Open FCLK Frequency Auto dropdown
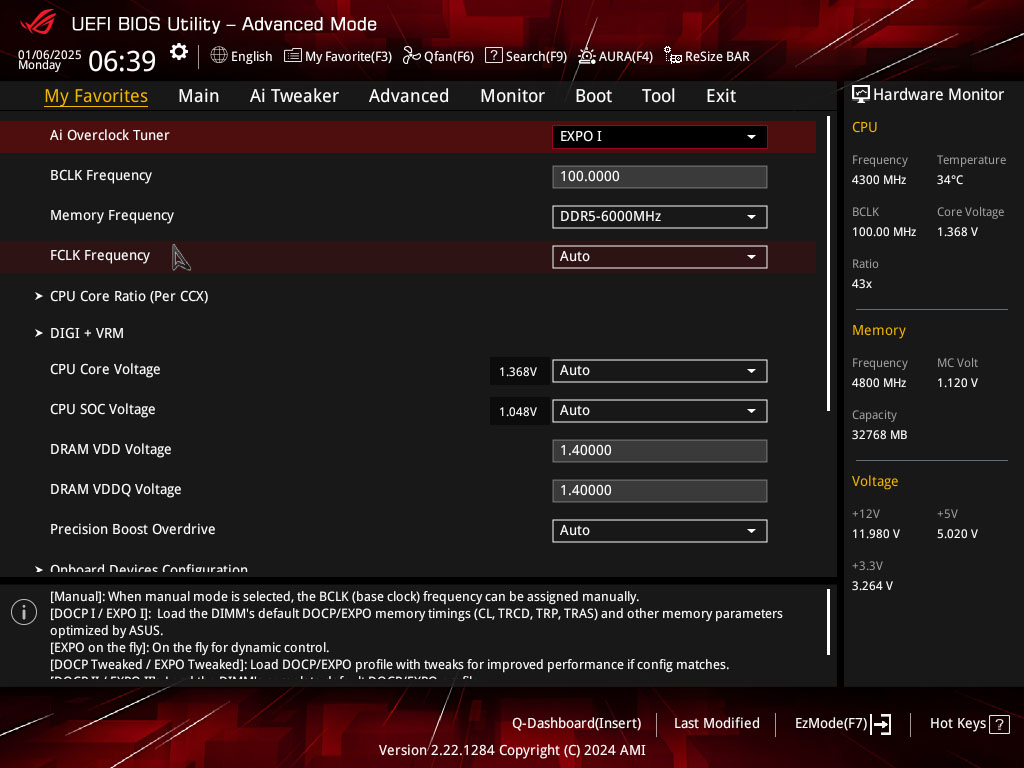The image size is (1024, 768). [660, 257]
